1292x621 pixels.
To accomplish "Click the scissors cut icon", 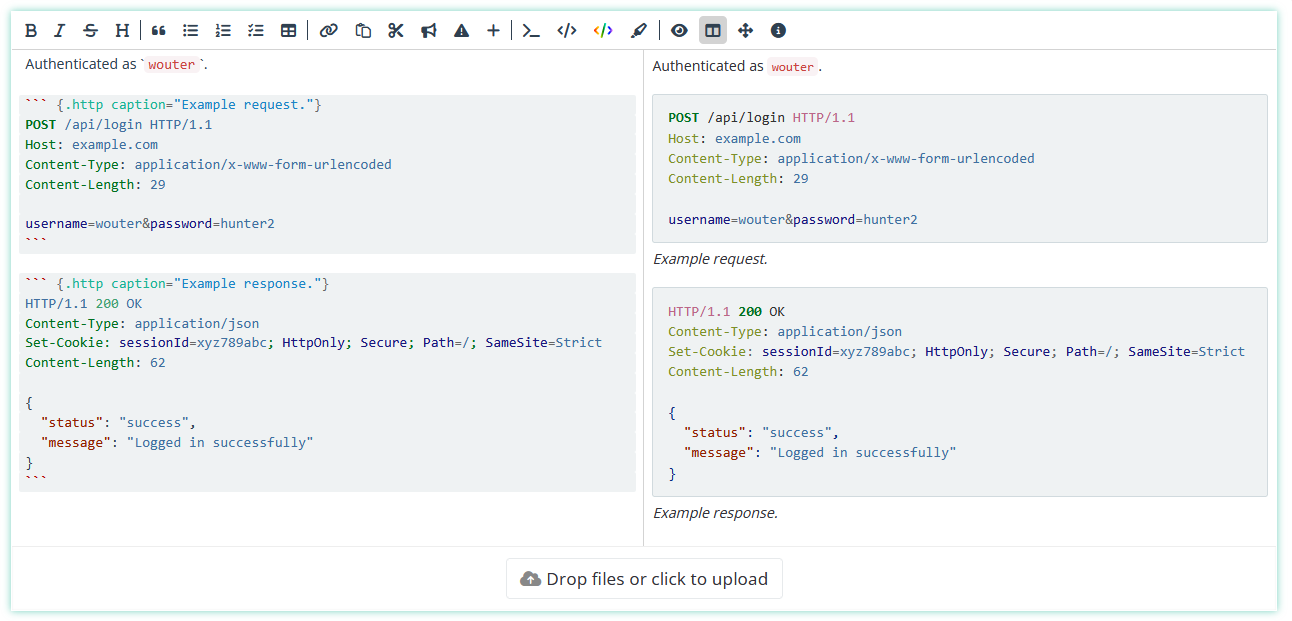I will point(396,31).
